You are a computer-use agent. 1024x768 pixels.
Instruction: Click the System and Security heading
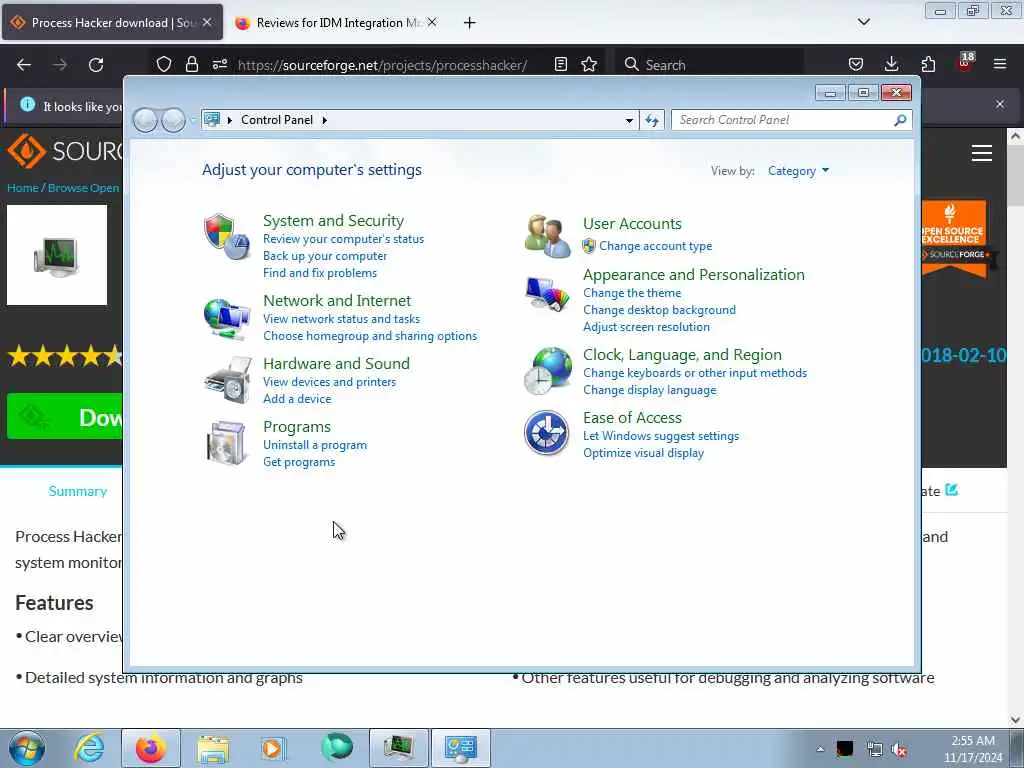coord(333,221)
